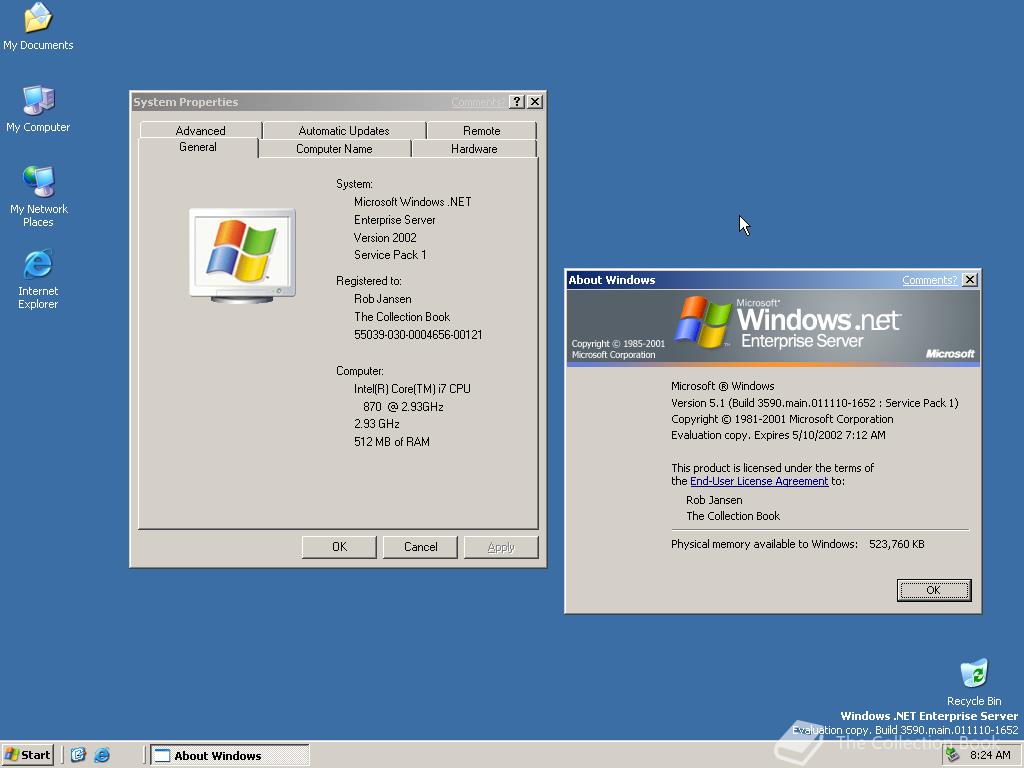
Task: Click the '512 MB of RAM' text
Action: pos(392,441)
